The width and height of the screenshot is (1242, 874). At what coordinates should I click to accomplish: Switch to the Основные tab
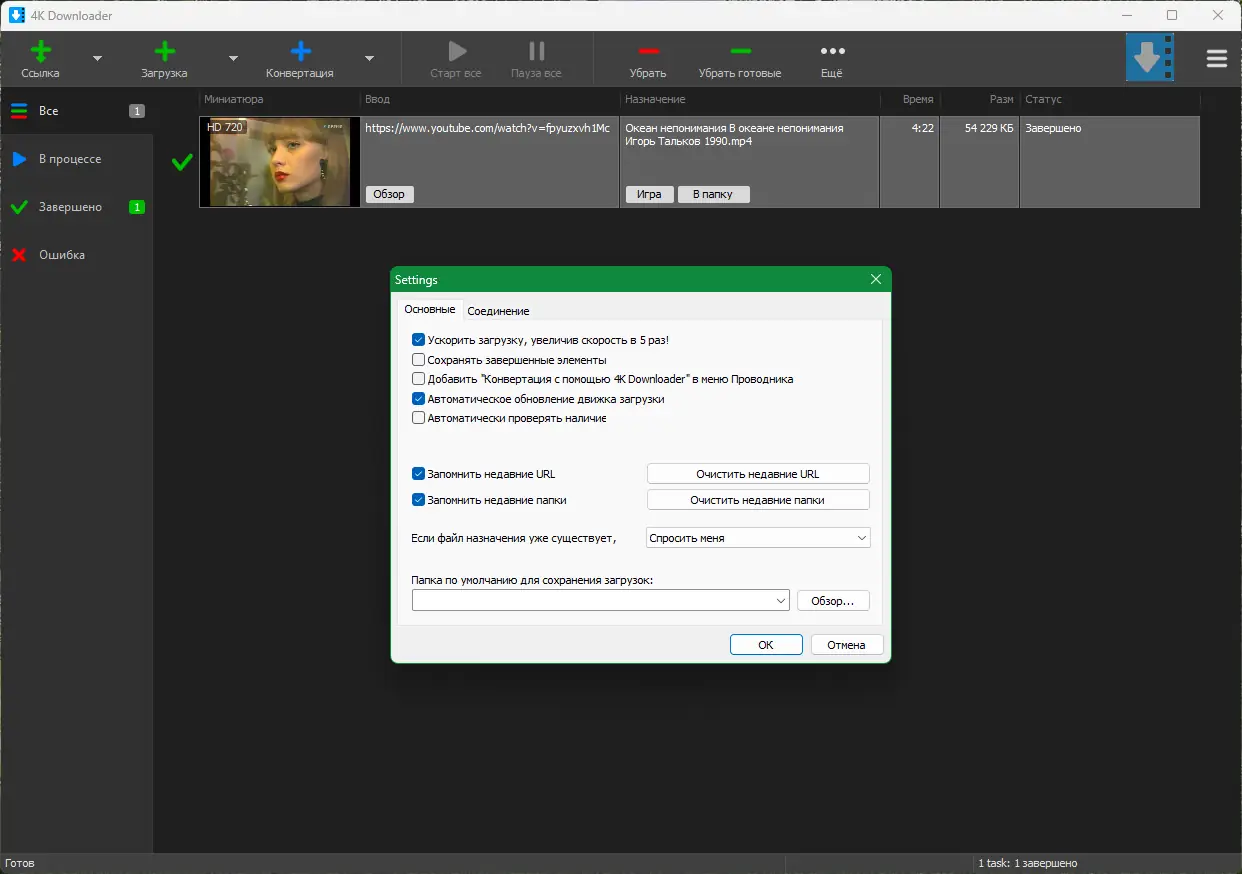[430, 310]
